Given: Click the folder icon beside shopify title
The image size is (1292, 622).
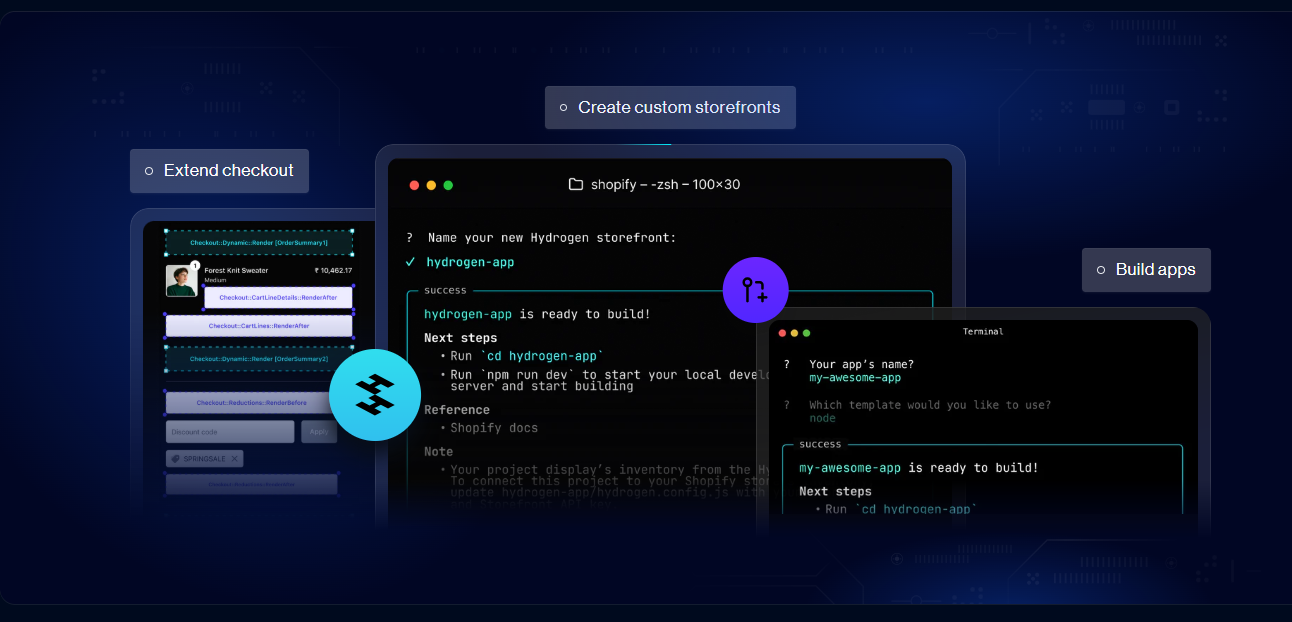Looking at the screenshot, I should tap(576, 184).
